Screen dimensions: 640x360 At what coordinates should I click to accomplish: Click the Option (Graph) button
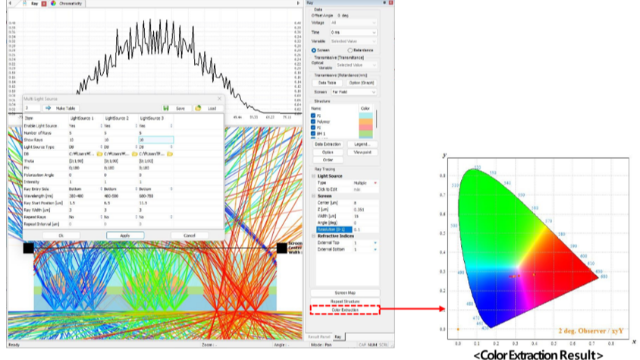pos(362,83)
